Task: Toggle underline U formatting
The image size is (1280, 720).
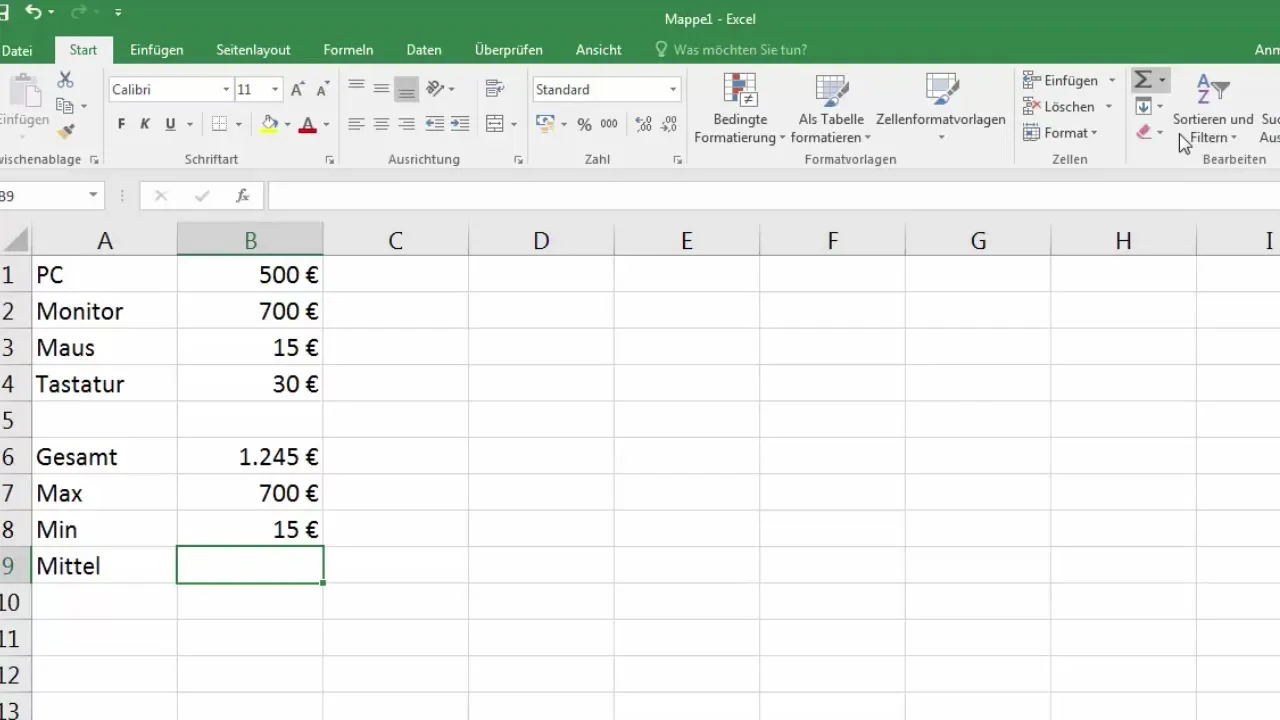Action: coord(170,124)
